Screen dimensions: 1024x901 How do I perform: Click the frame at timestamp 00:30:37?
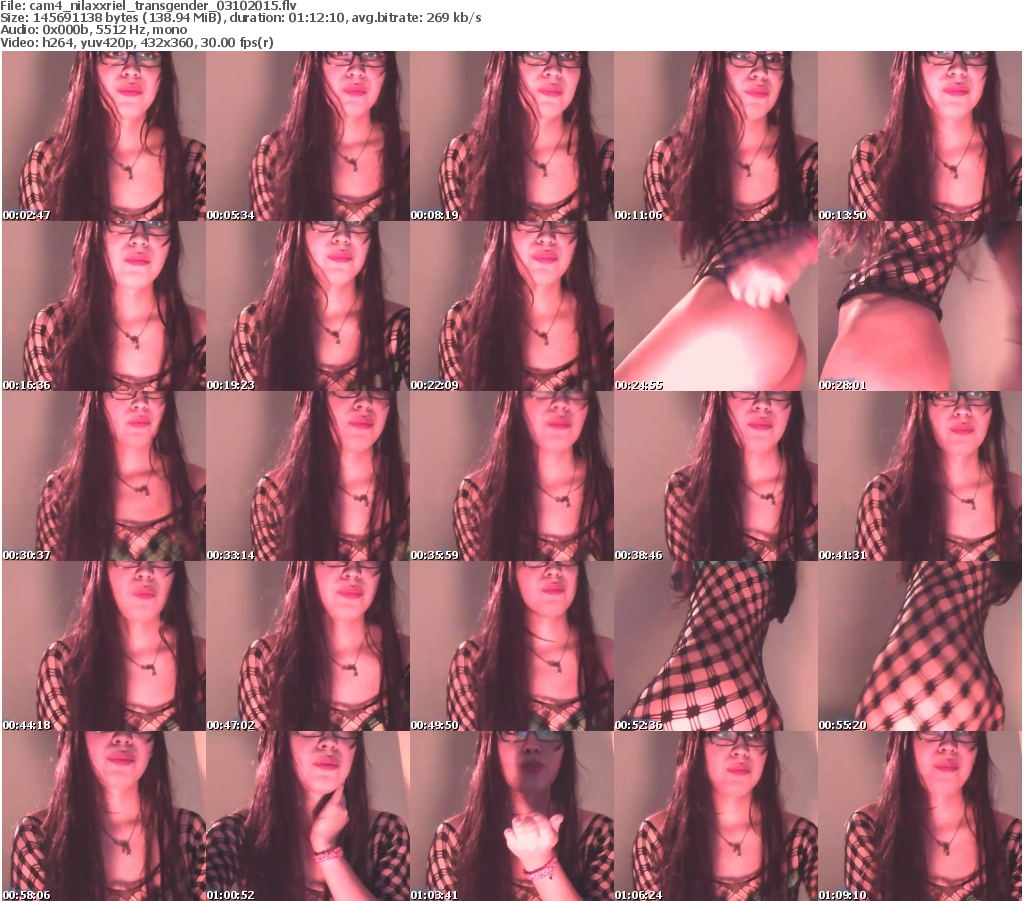(x=104, y=476)
